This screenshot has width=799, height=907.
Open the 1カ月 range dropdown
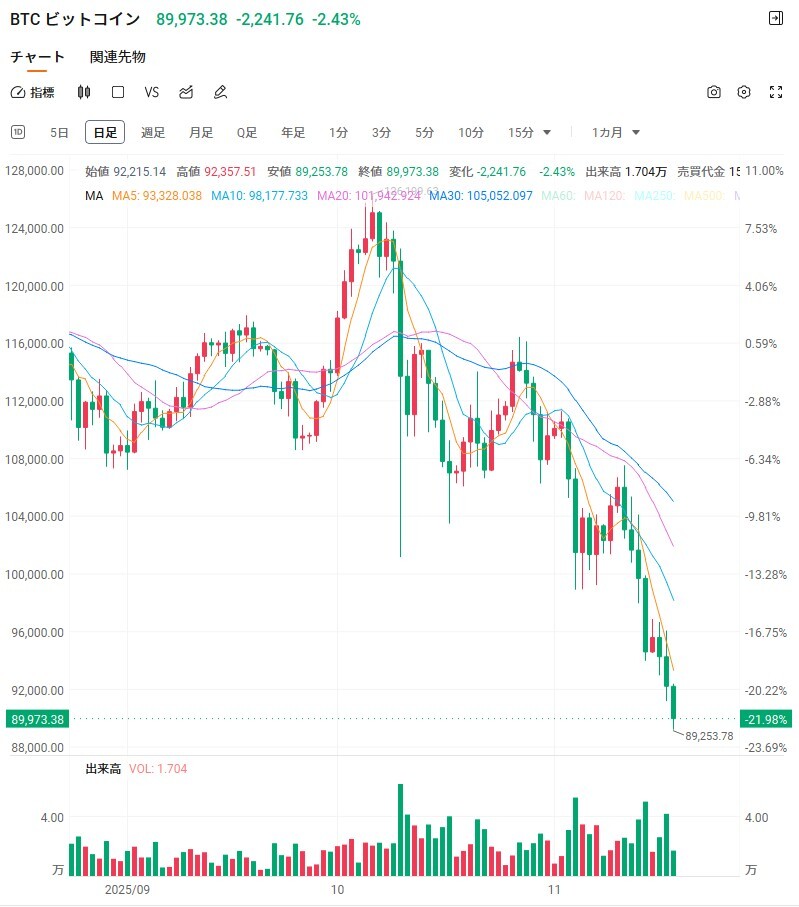point(616,132)
